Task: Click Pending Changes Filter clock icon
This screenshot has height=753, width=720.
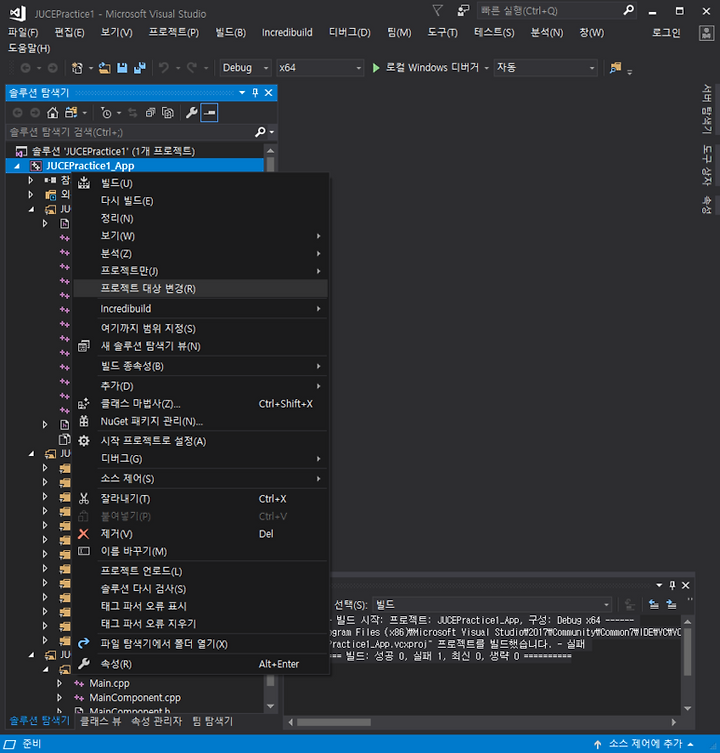Action: 106,113
